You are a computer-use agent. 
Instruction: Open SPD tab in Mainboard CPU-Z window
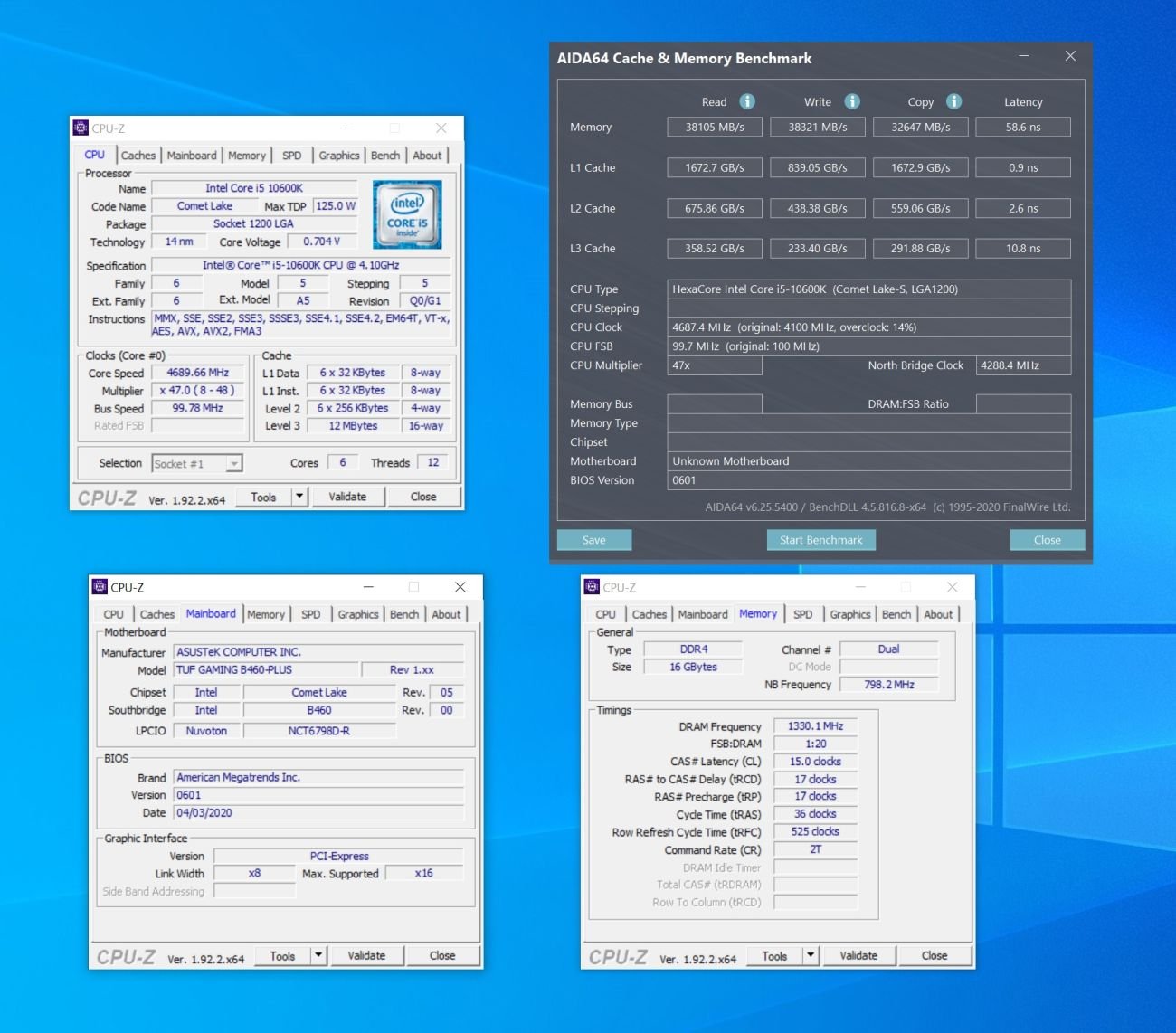310,614
